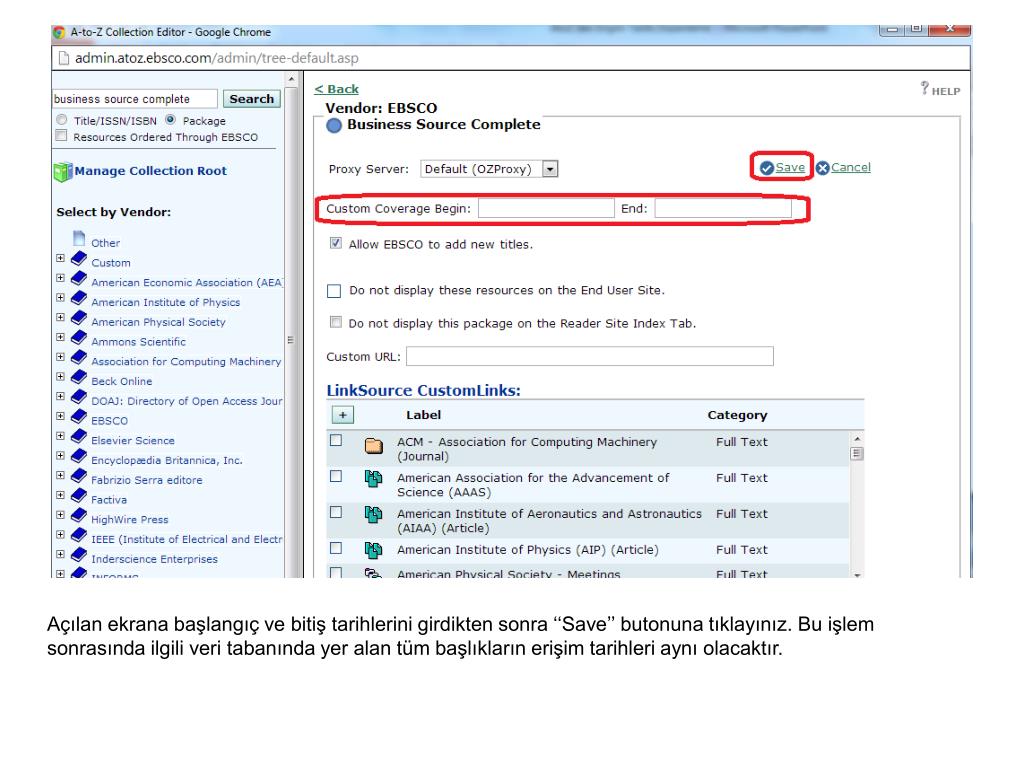Open American Institute of Physics vendor
The height and width of the screenshot is (768, 1024).
(x=166, y=302)
